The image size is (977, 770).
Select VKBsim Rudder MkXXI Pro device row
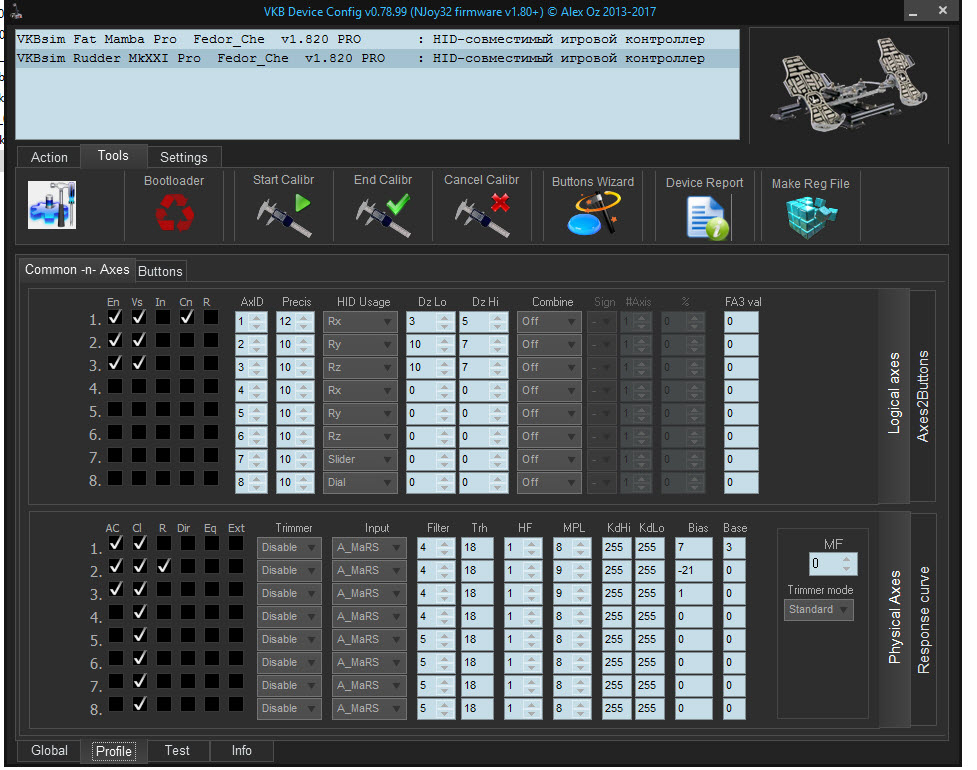pos(378,58)
